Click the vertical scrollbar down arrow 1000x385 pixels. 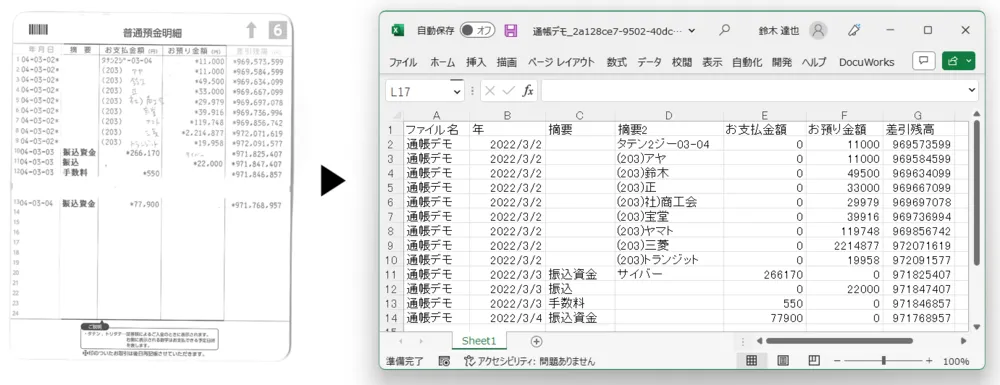tap(976, 326)
